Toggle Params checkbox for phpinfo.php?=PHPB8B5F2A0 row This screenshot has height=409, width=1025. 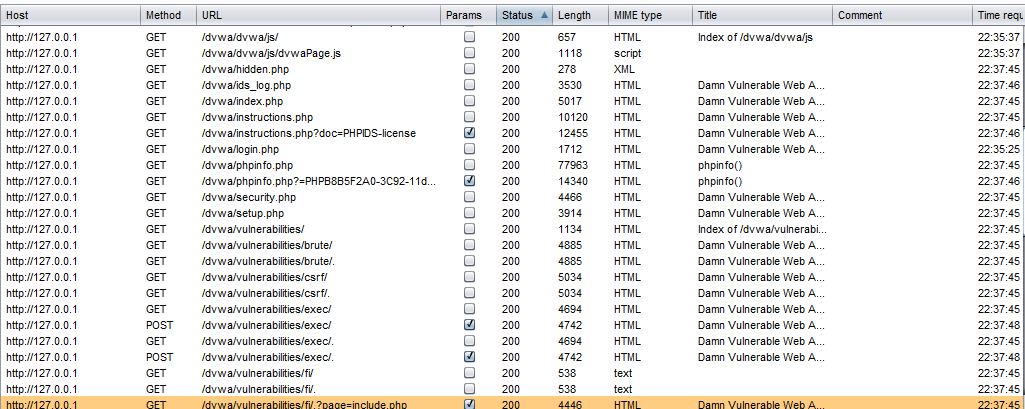tap(469, 181)
